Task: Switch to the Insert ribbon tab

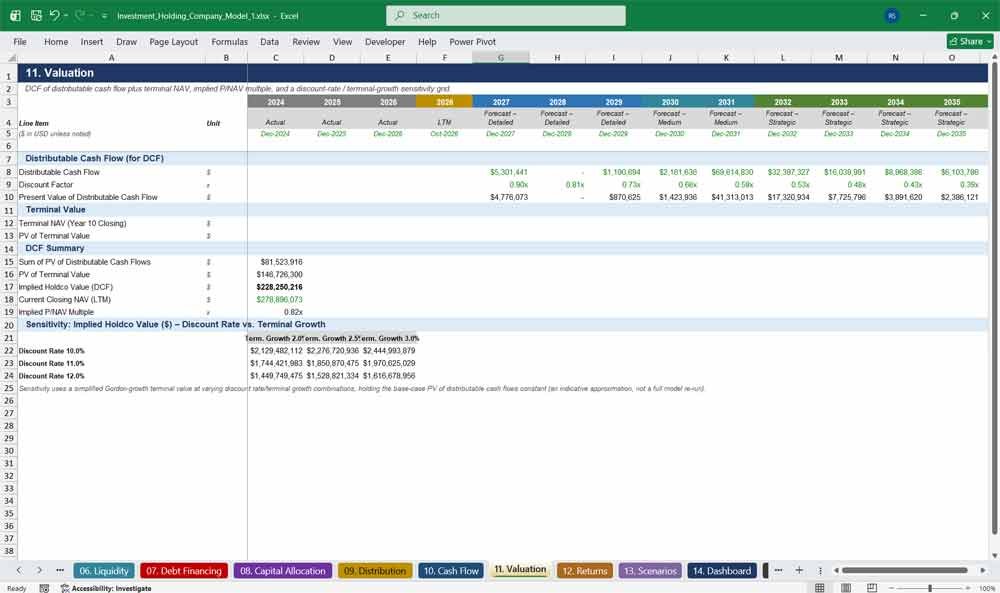Action: (92, 41)
